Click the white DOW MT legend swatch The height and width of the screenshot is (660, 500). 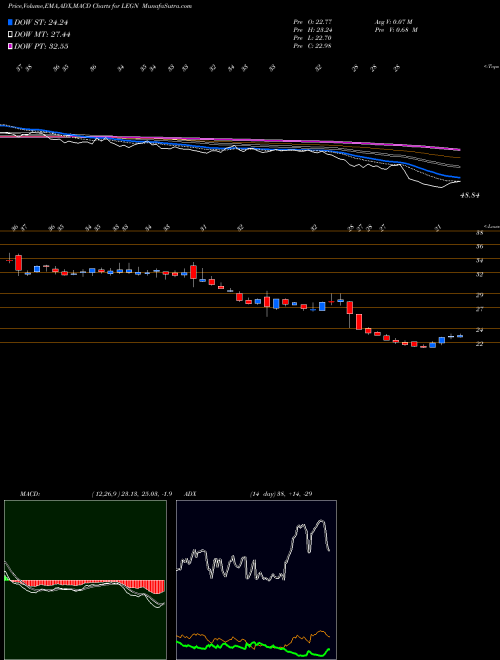10,35
